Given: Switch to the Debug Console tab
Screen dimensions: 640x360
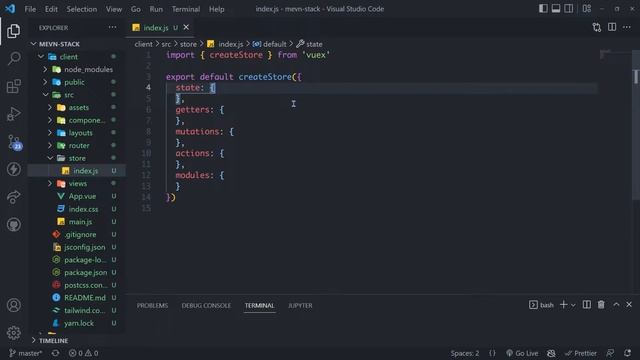Looking at the screenshot, I should pyautogui.click(x=206, y=305).
